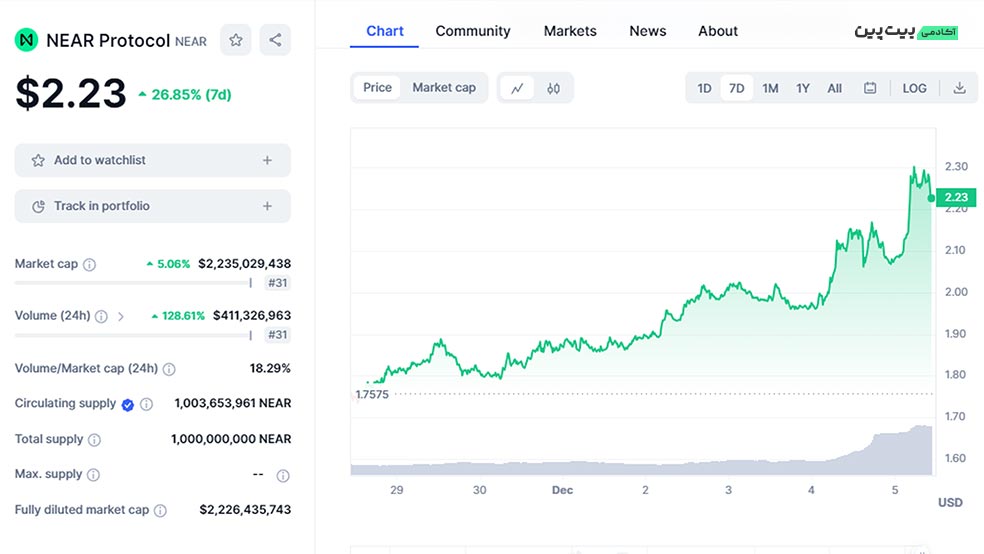Image resolution: width=984 pixels, height=554 pixels.
Task: Switch to line chart view icon
Action: pos(517,88)
